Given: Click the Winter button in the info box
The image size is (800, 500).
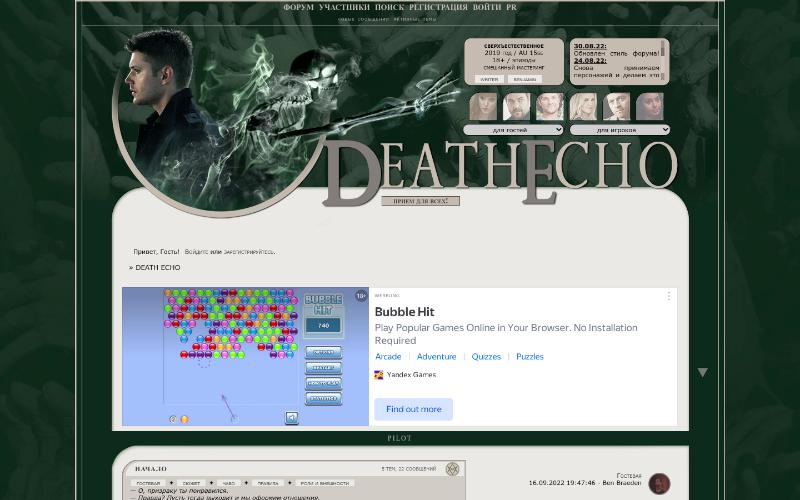Looking at the screenshot, I should pyautogui.click(x=489, y=78).
